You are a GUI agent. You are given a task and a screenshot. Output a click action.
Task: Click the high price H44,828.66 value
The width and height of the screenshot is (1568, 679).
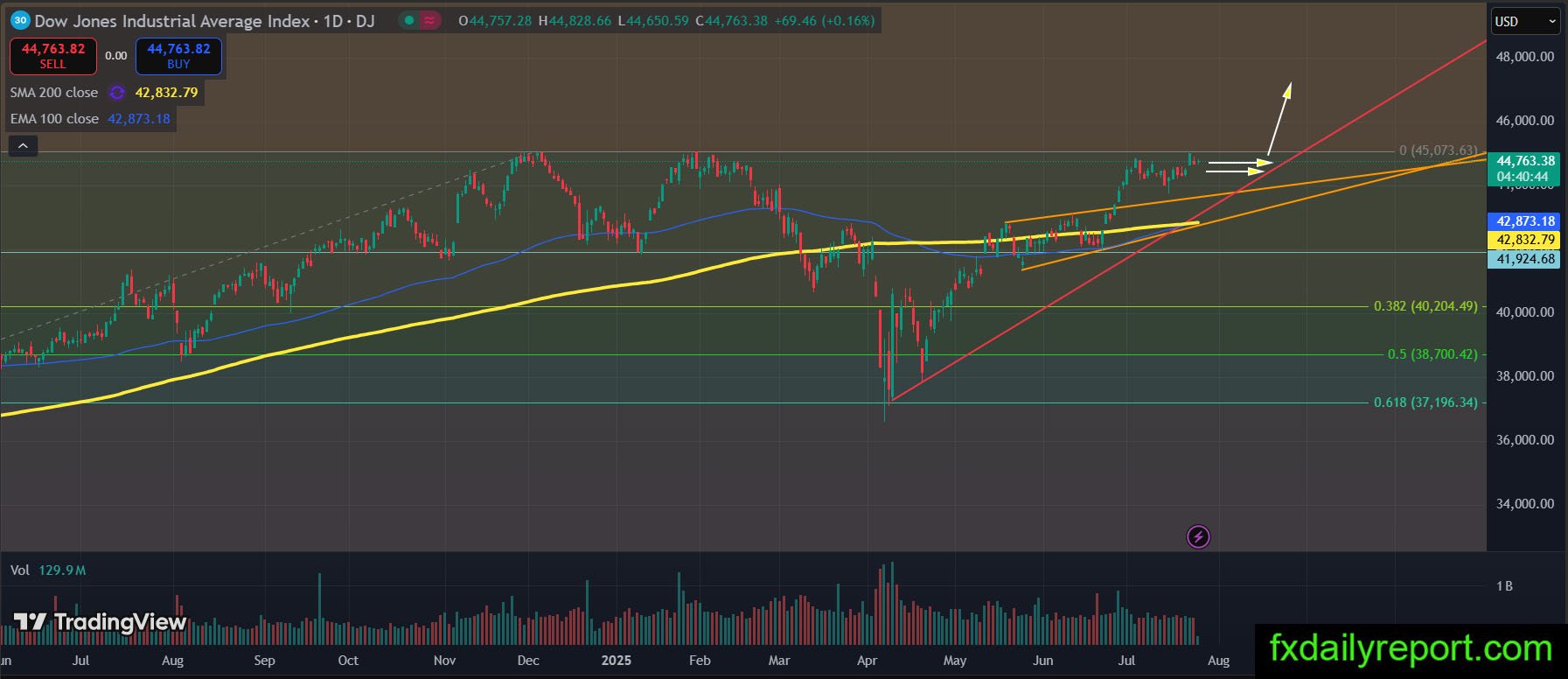tap(575, 21)
